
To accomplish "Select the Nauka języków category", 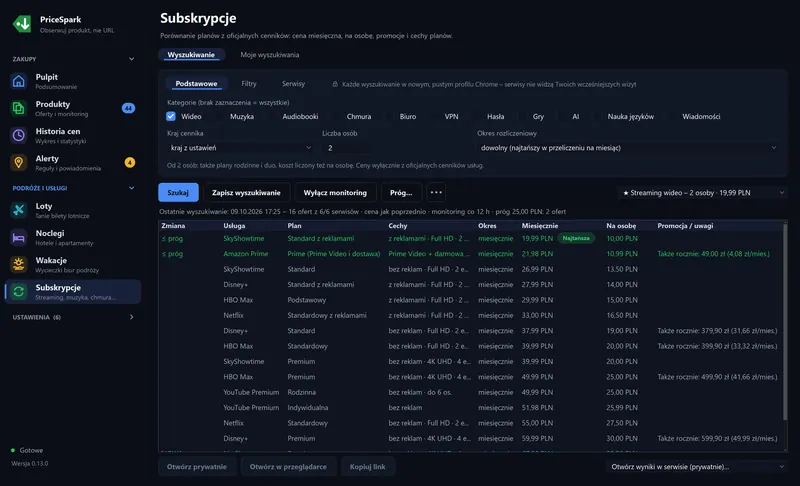I will [x=631, y=116].
